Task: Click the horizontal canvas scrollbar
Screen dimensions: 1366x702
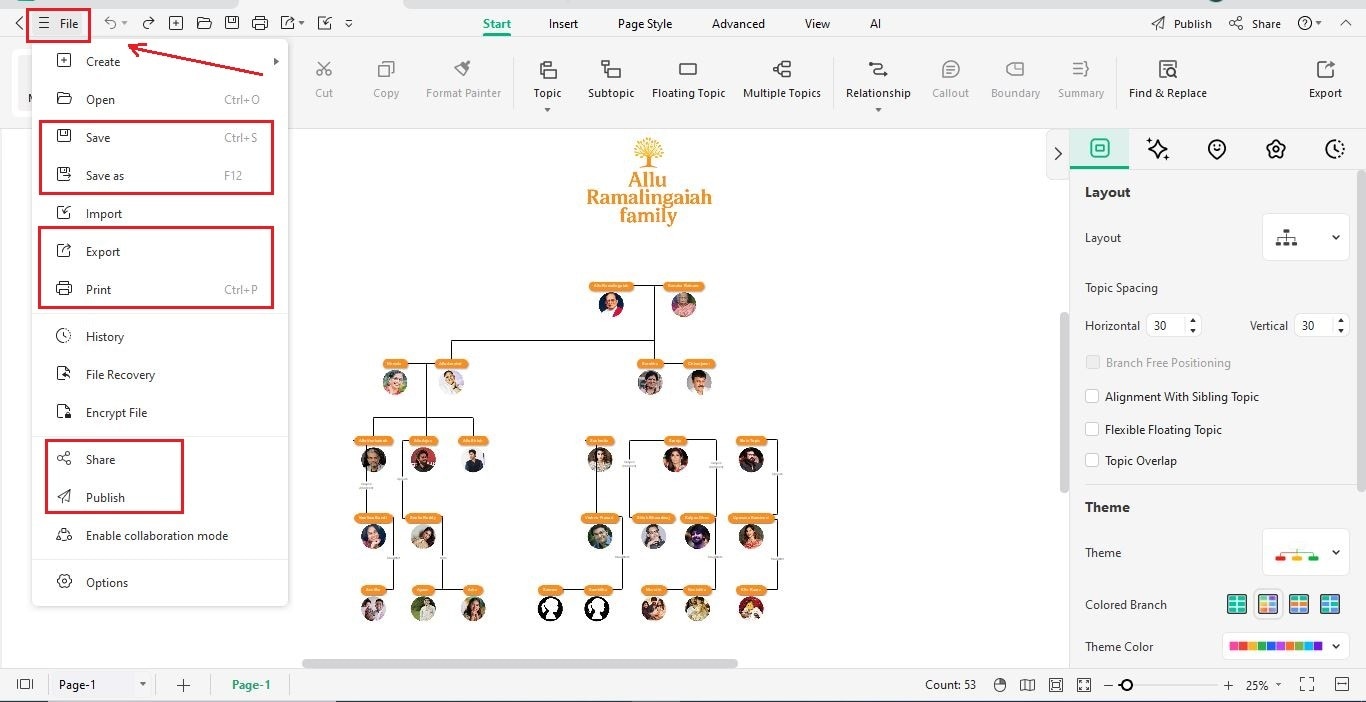Action: (520, 663)
